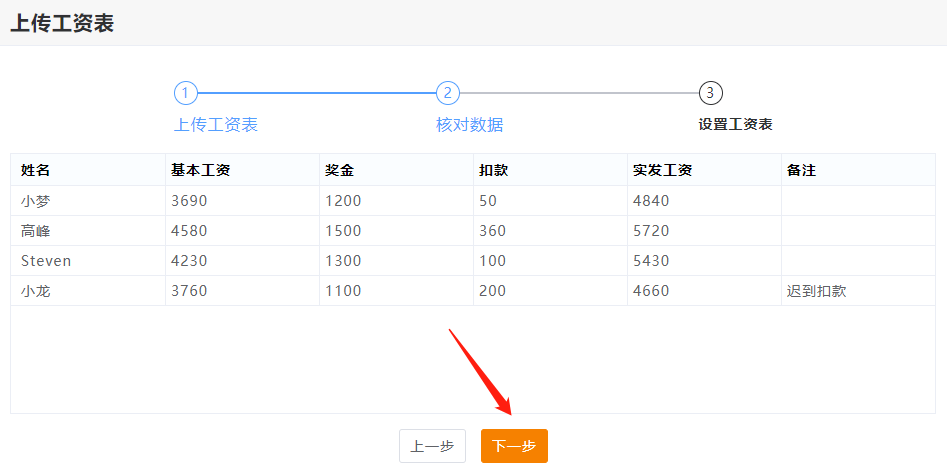This screenshot has width=947, height=468.
Task: Select step 3 circle icon
Action: tap(710, 93)
